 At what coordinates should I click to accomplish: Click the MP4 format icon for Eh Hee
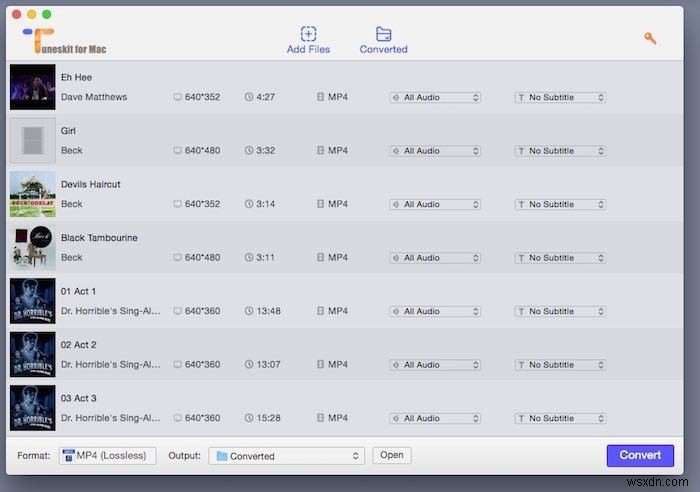[x=320, y=97]
